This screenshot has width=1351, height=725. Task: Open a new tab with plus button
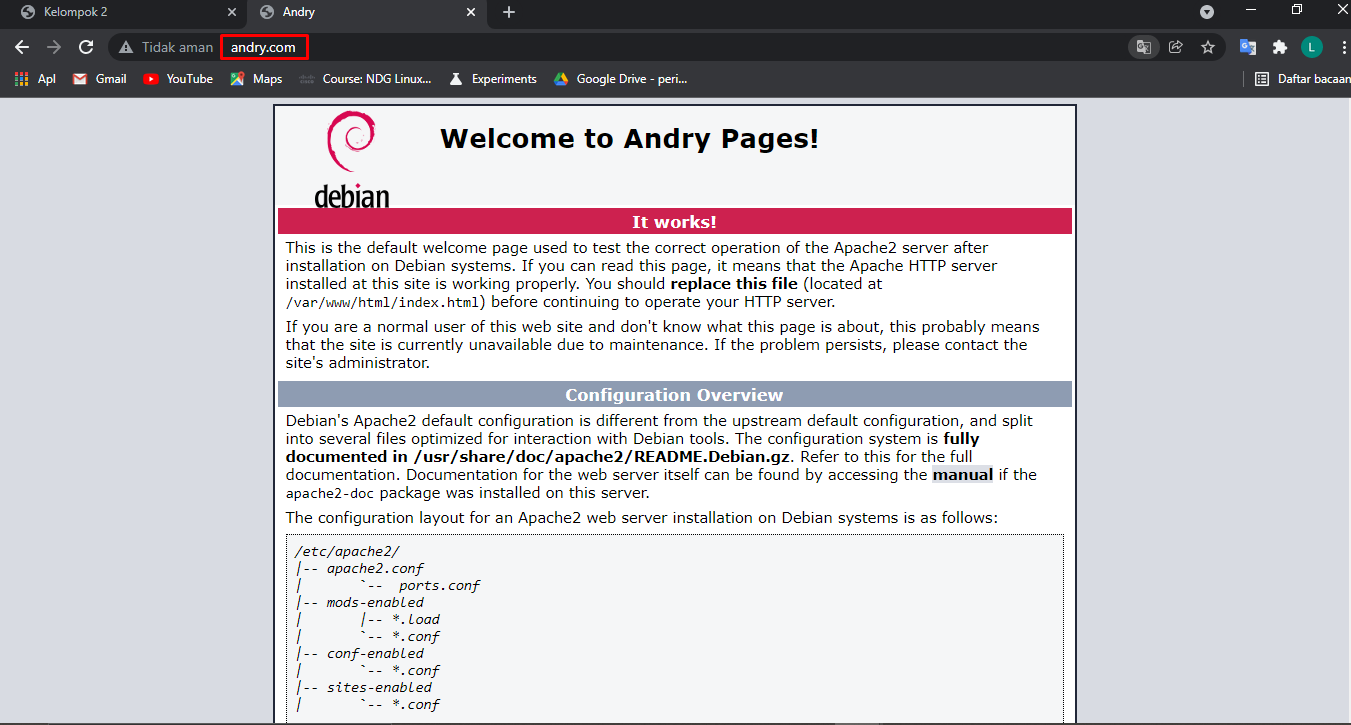509,12
